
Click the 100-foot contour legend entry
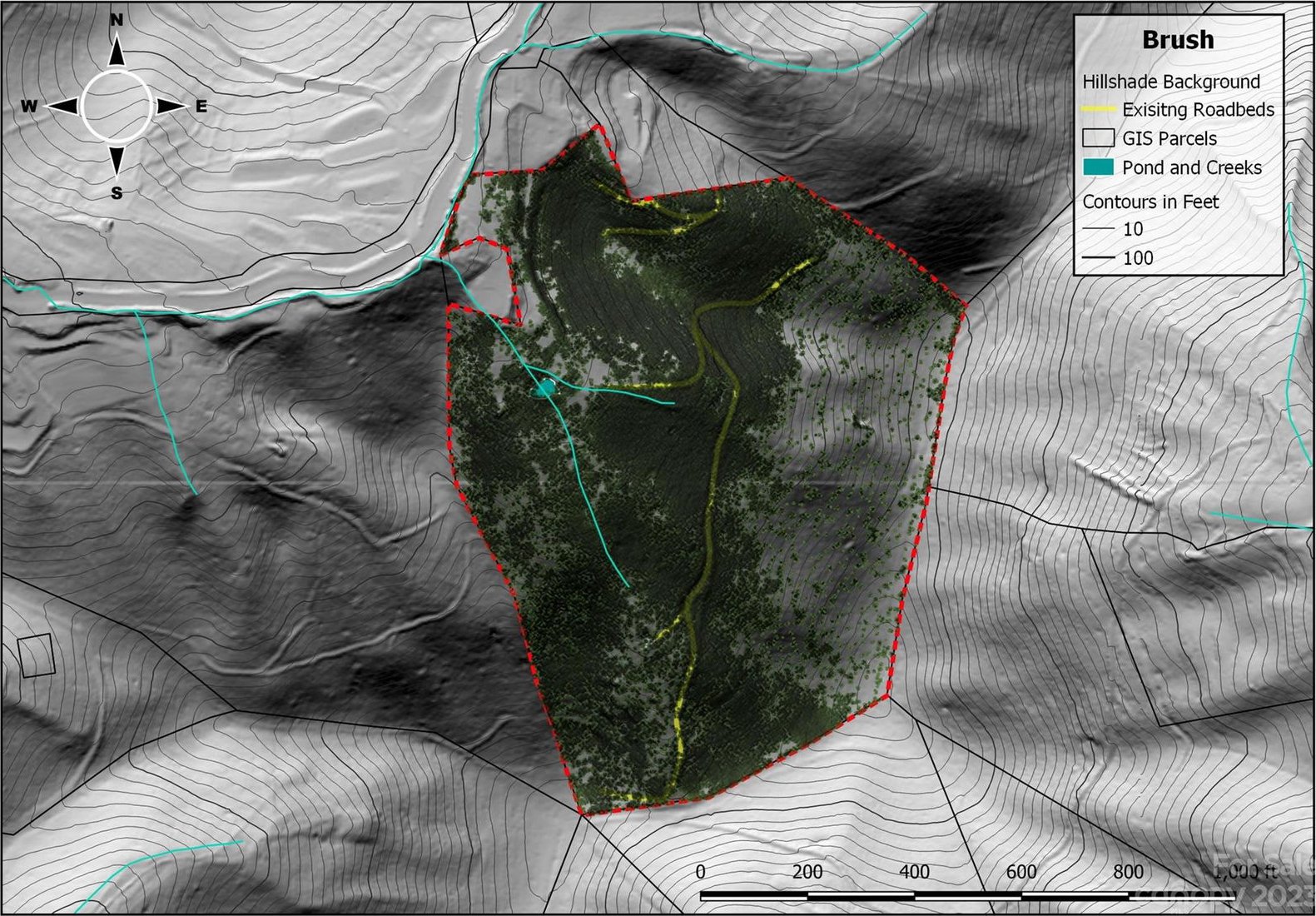(x=1119, y=258)
